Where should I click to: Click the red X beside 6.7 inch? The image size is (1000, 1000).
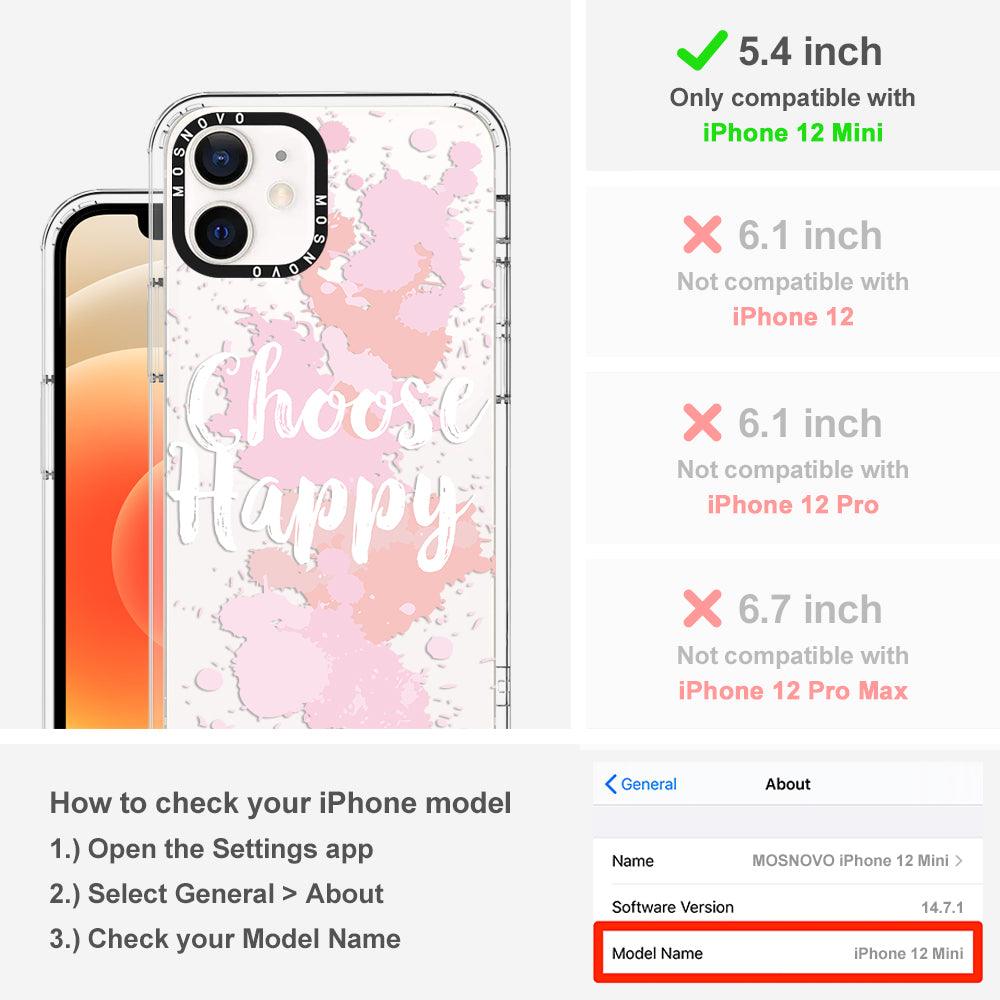702,608
